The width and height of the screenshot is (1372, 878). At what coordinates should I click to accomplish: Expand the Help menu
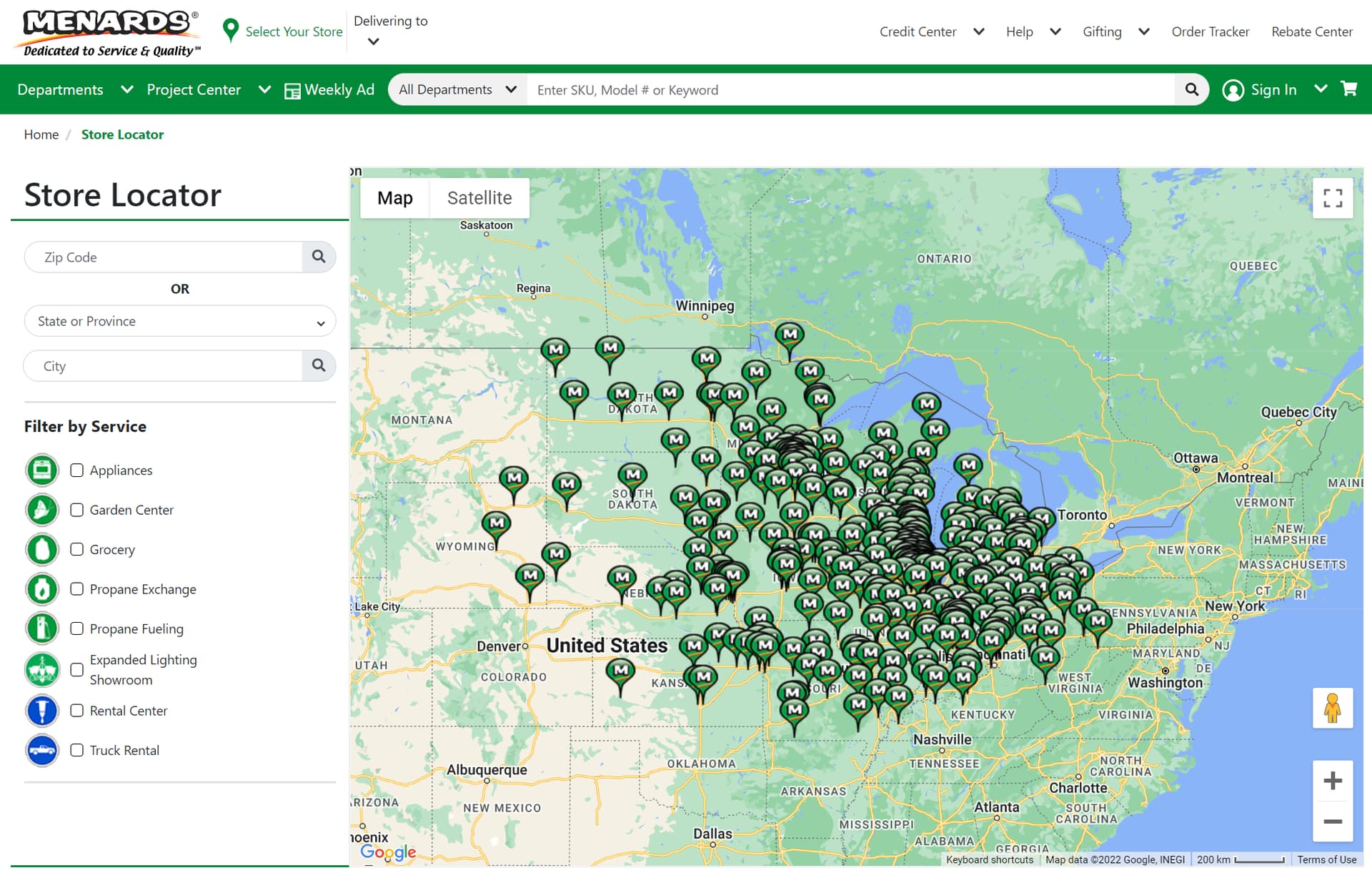pos(1055,31)
